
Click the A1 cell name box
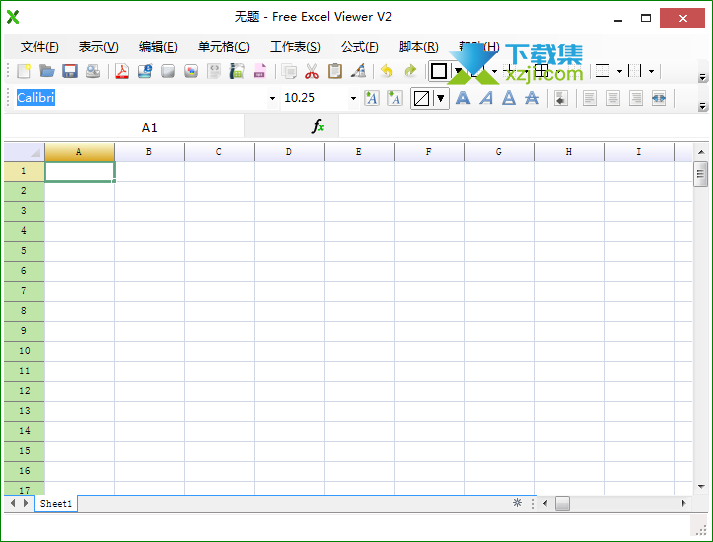pyautogui.click(x=124, y=127)
